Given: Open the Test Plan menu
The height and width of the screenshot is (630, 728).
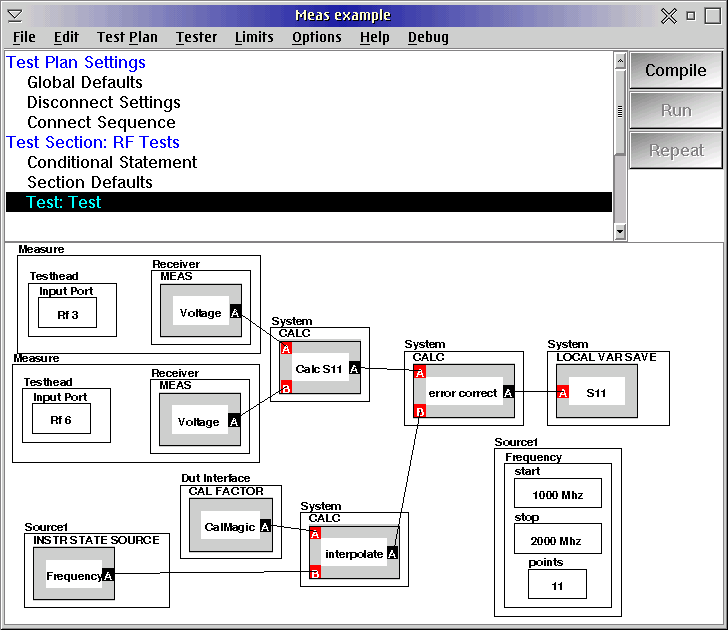Looking at the screenshot, I should pyautogui.click(x=127, y=37).
